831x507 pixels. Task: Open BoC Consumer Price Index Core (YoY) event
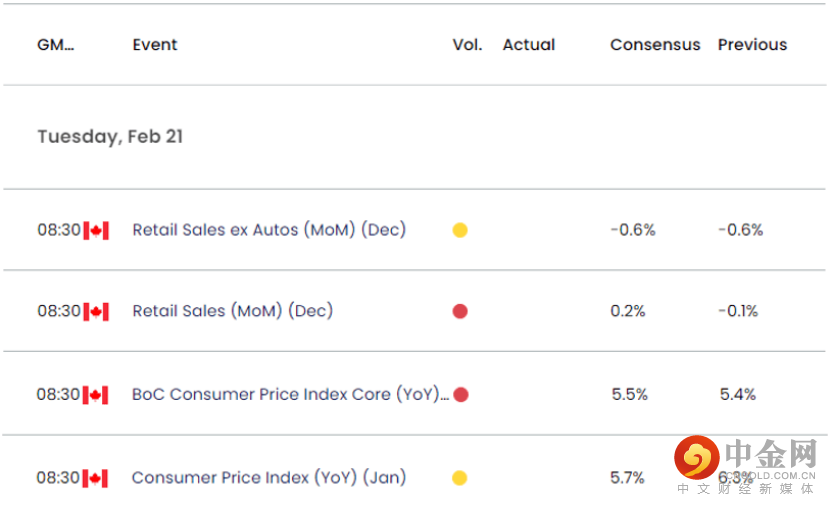point(290,394)
